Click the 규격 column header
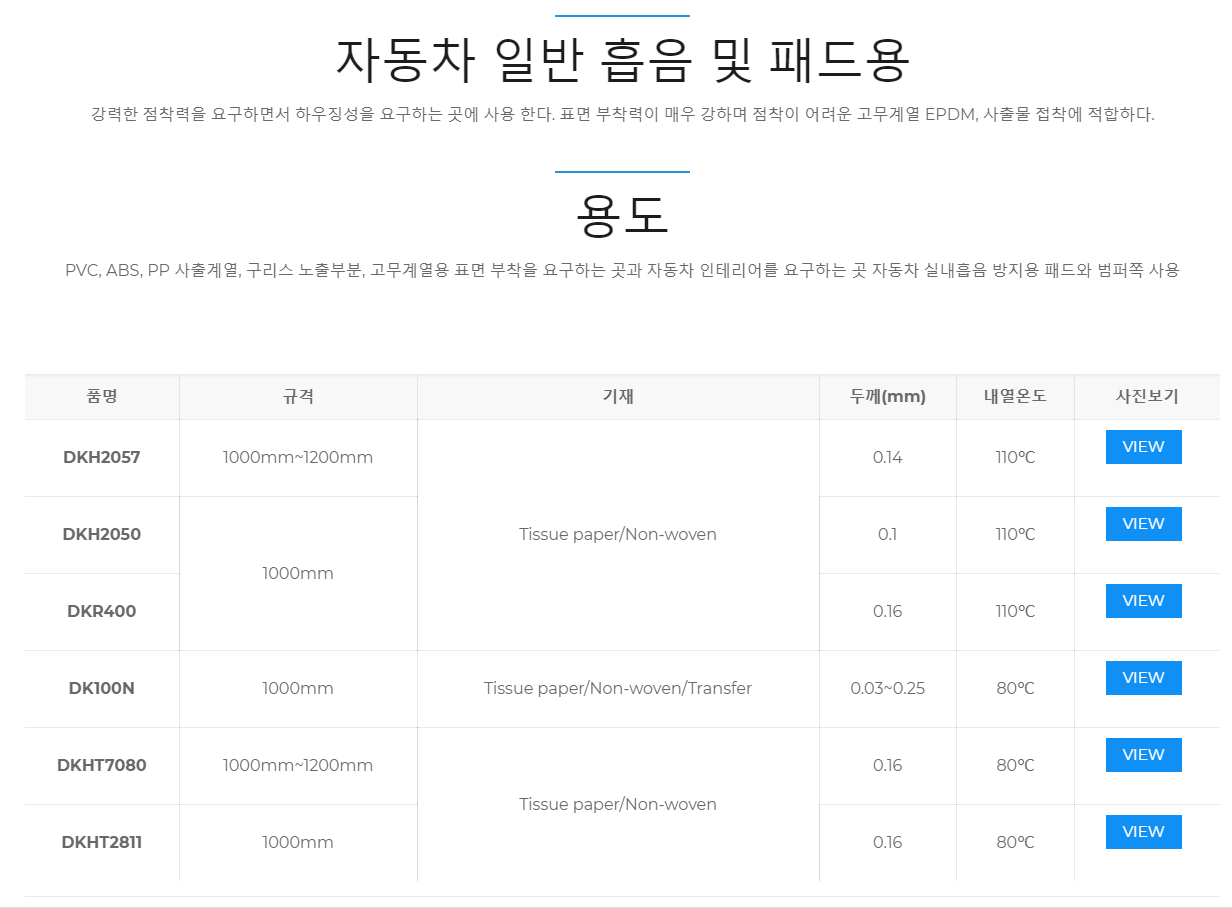The image size is (1232, 908). pyautogui.click(x=298, y=396)
